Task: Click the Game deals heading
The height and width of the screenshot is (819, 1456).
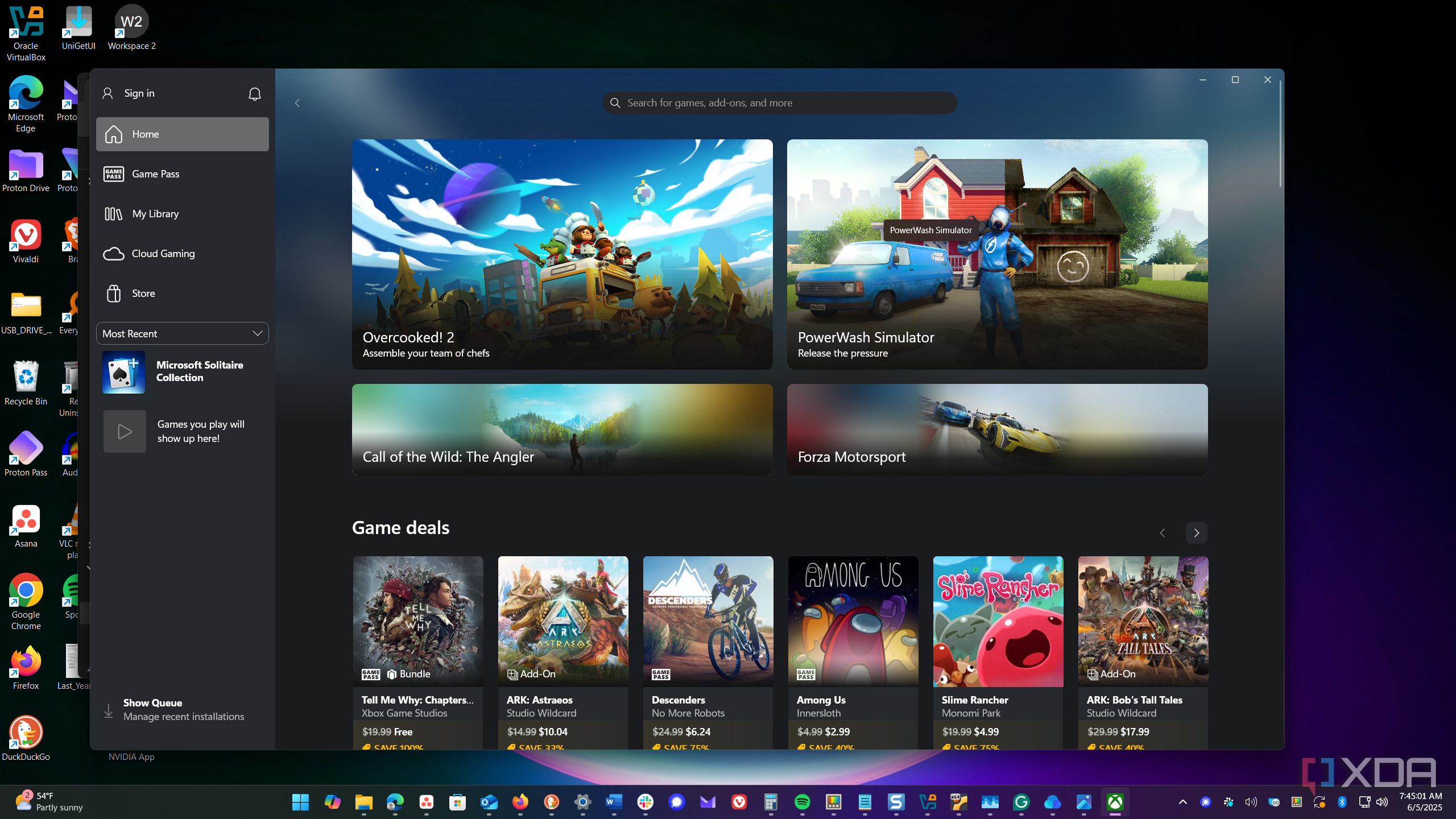Action: point(400,528)
